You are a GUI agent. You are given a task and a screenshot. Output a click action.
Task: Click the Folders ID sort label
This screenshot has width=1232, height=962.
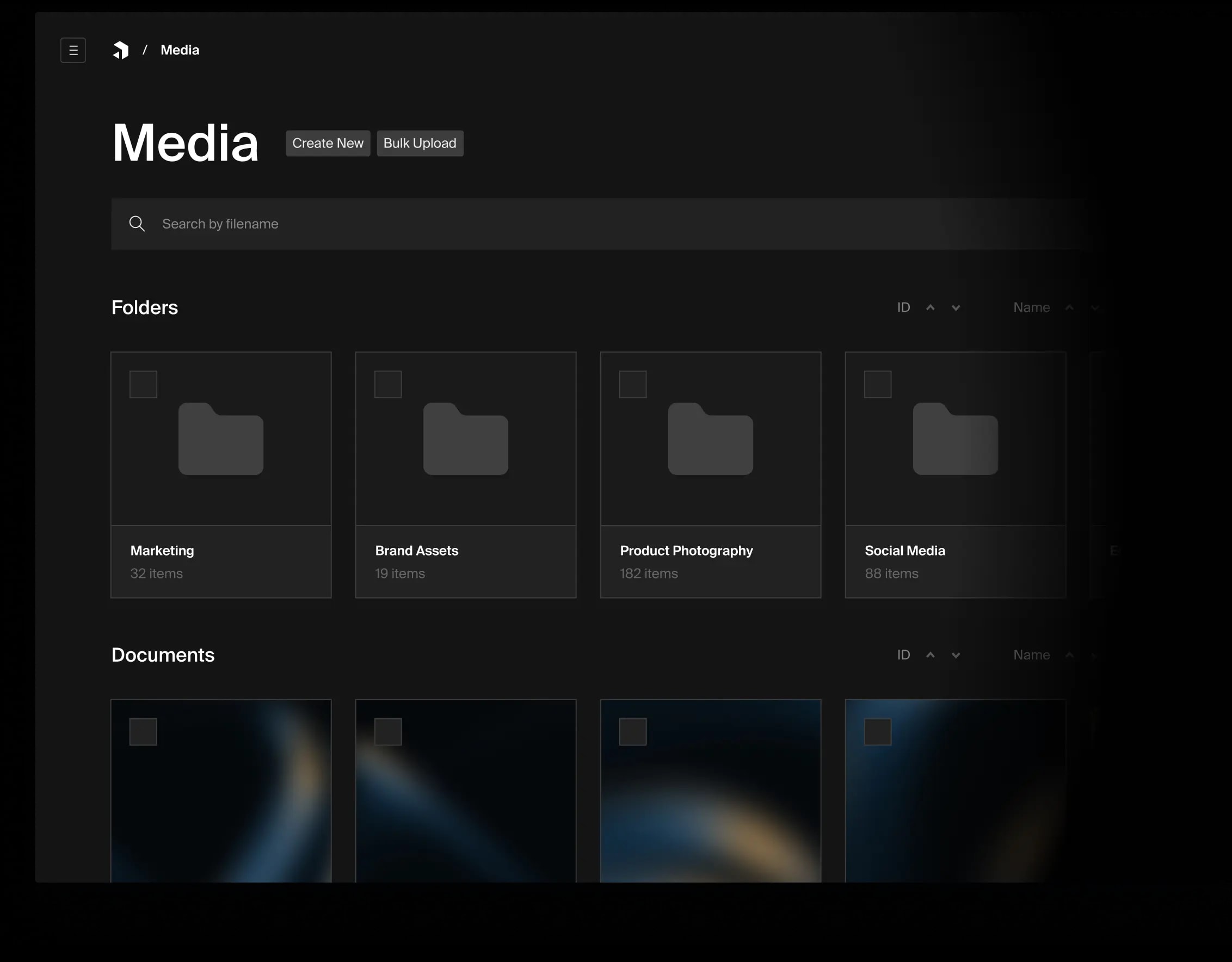tap(904, 307)
